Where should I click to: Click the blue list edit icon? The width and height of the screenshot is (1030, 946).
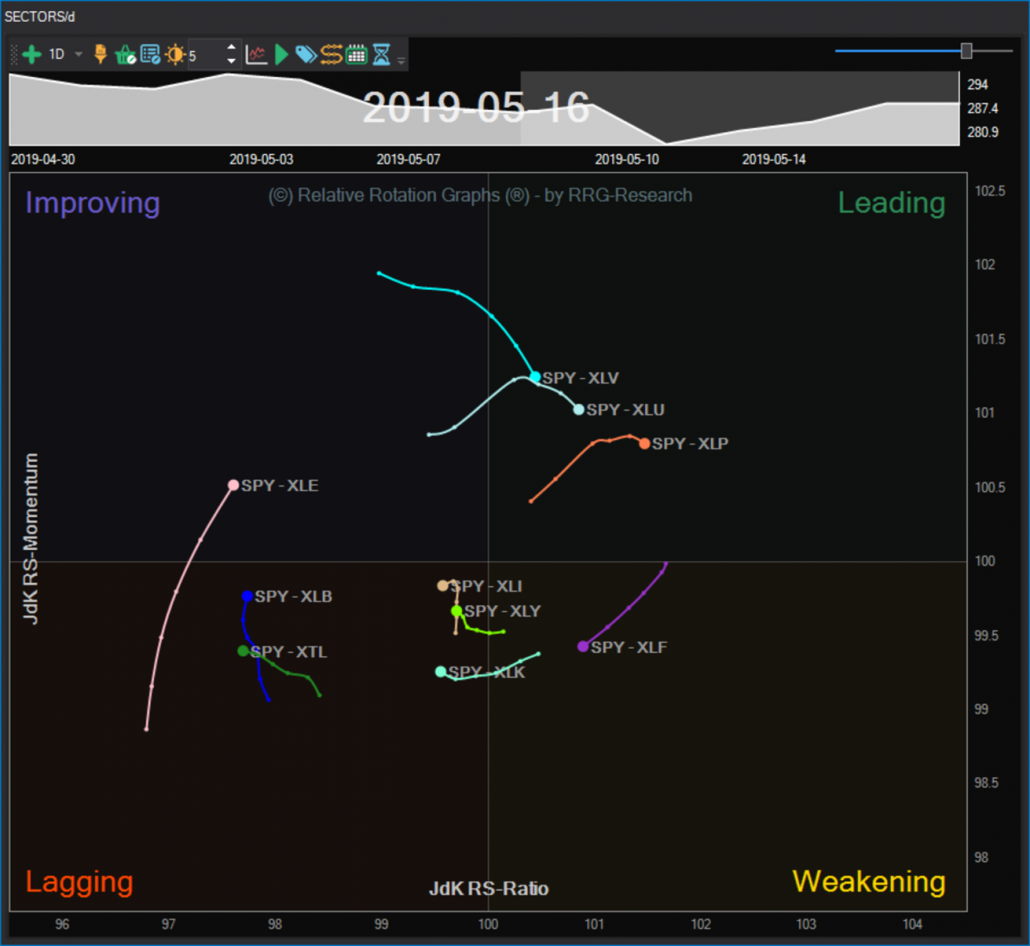tap(150, 55)
